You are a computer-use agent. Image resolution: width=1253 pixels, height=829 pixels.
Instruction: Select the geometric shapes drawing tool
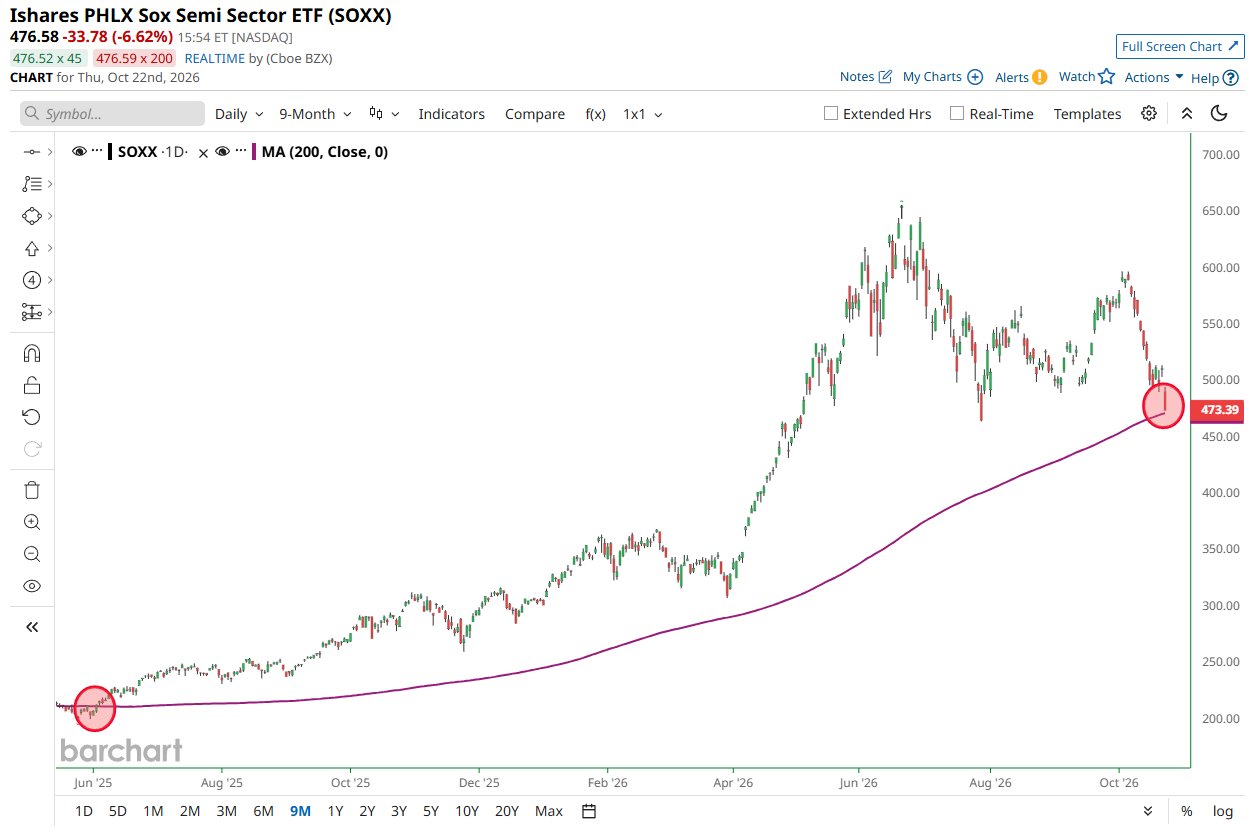point(31,216)
